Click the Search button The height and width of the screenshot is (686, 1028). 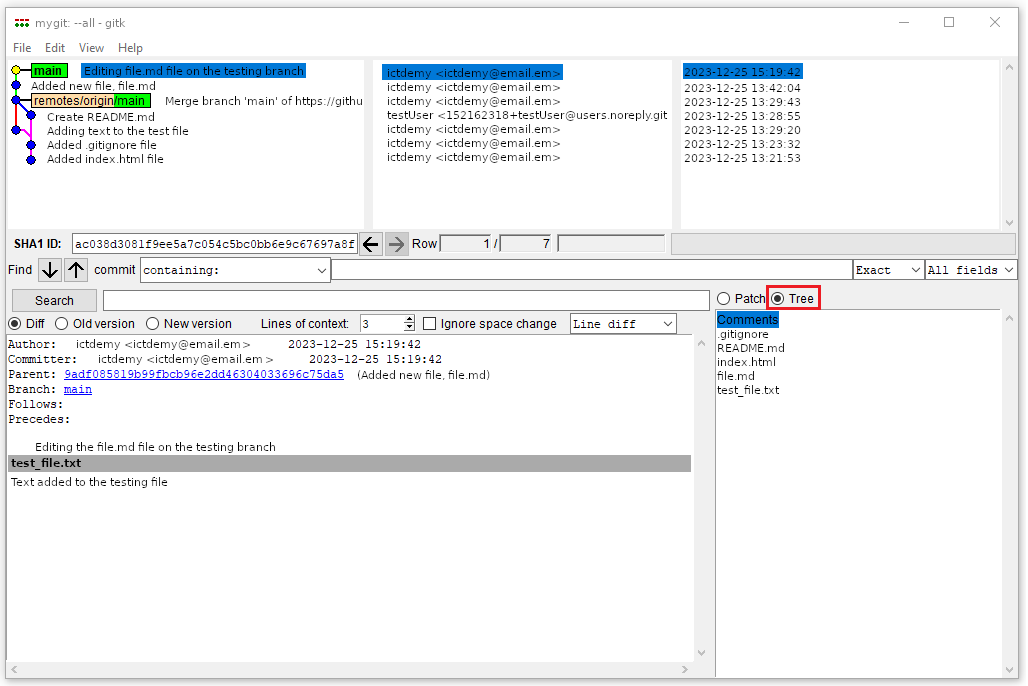(x=54, y=300)
